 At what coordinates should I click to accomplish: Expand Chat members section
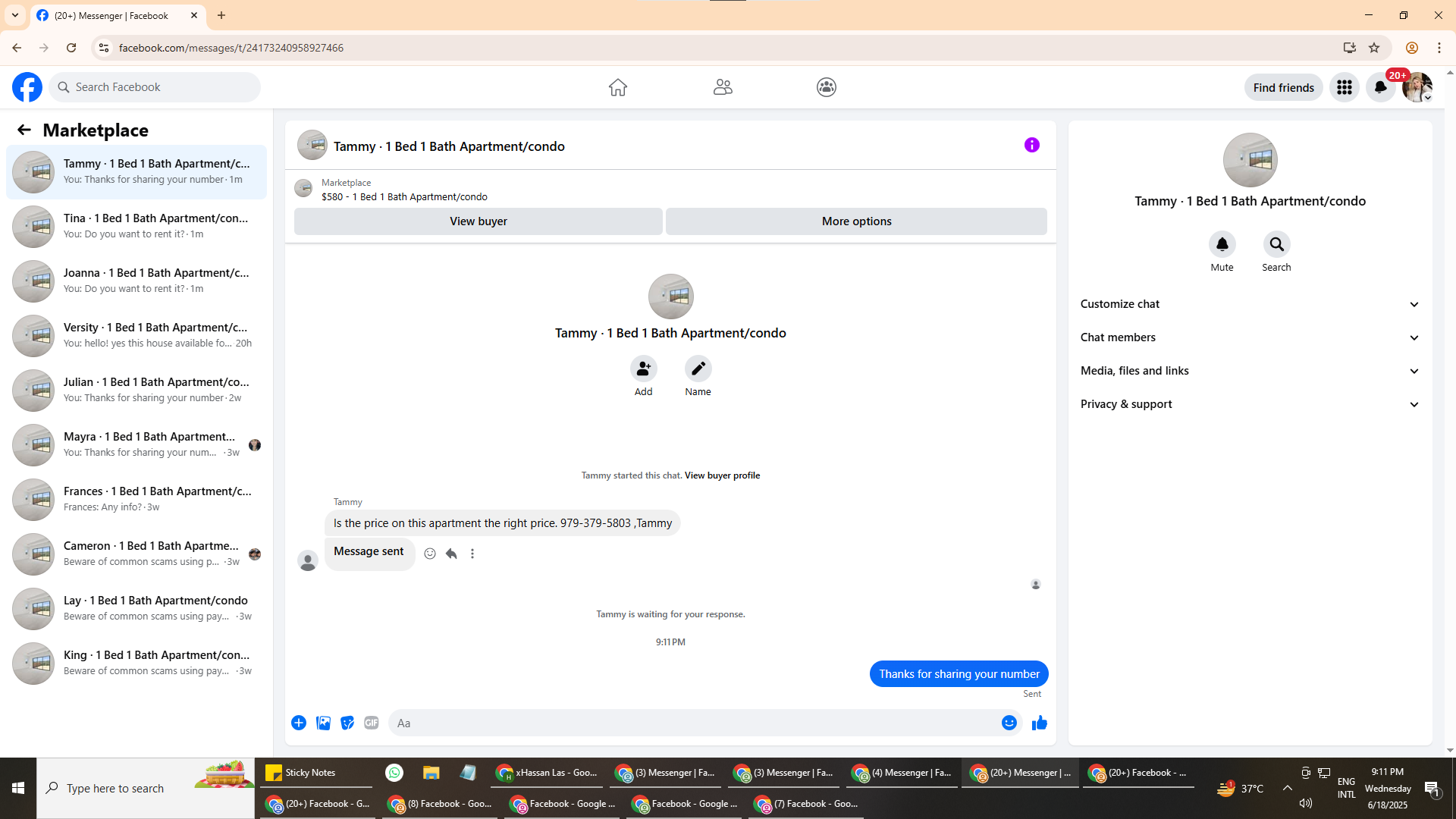tap(1250, 337)
